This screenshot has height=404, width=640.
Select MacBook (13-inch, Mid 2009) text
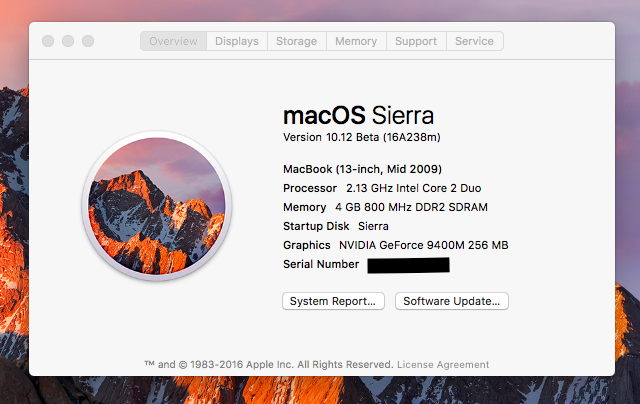tap(362, 169)
